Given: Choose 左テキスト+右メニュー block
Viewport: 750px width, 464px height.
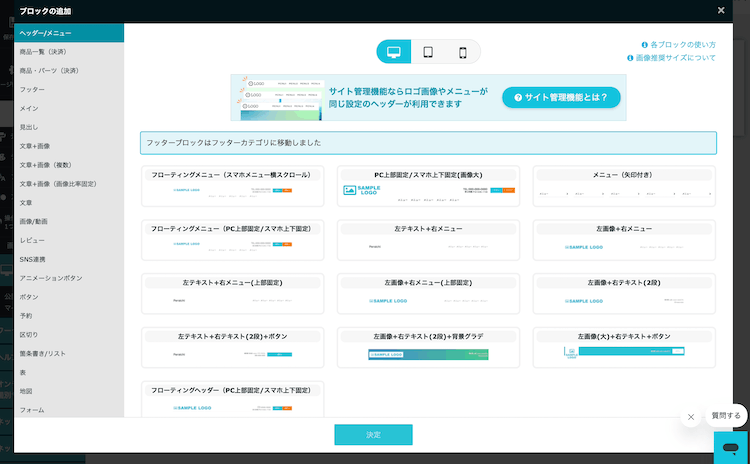Looking at the screenshot, I should 428,240.
